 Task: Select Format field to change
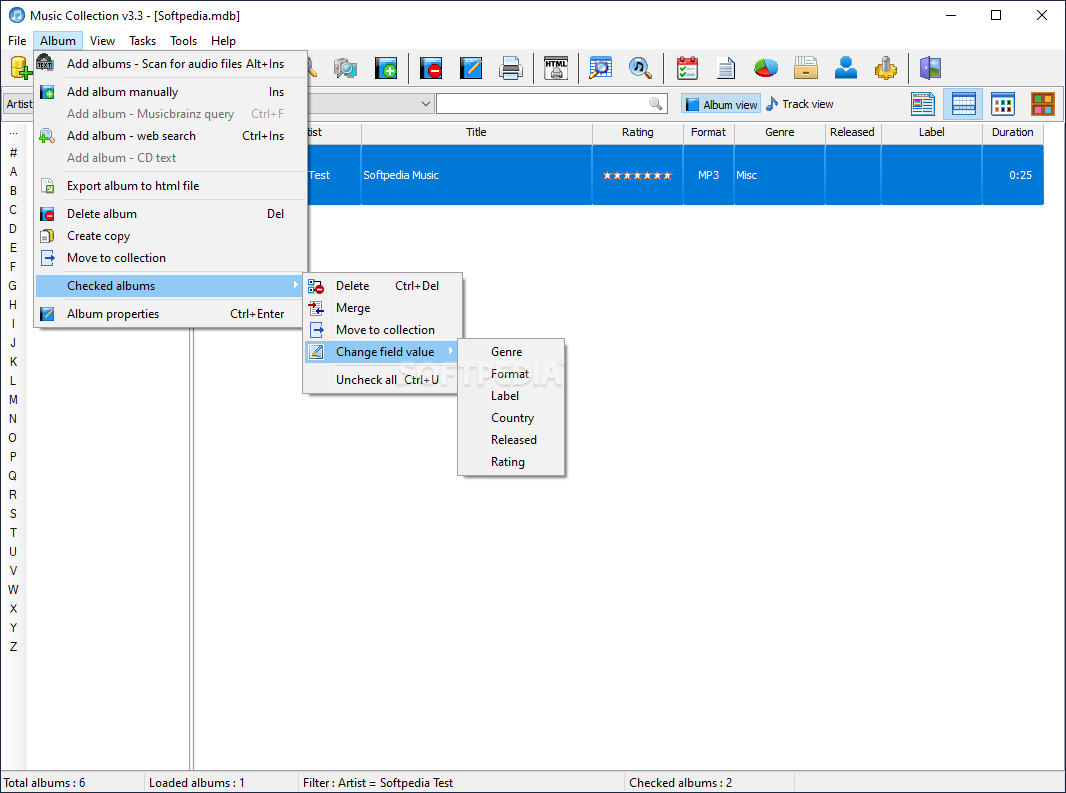tap(511, 374)
